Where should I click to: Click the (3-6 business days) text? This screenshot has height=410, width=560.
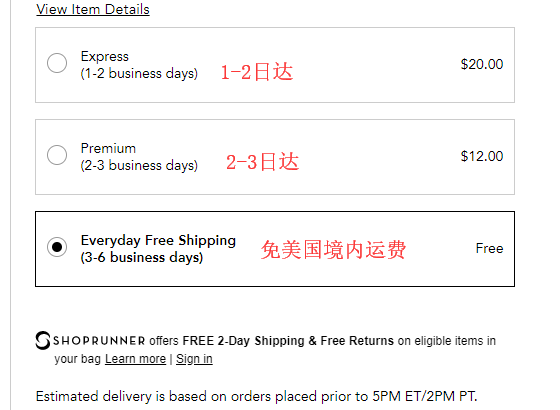tap(142, 257)
